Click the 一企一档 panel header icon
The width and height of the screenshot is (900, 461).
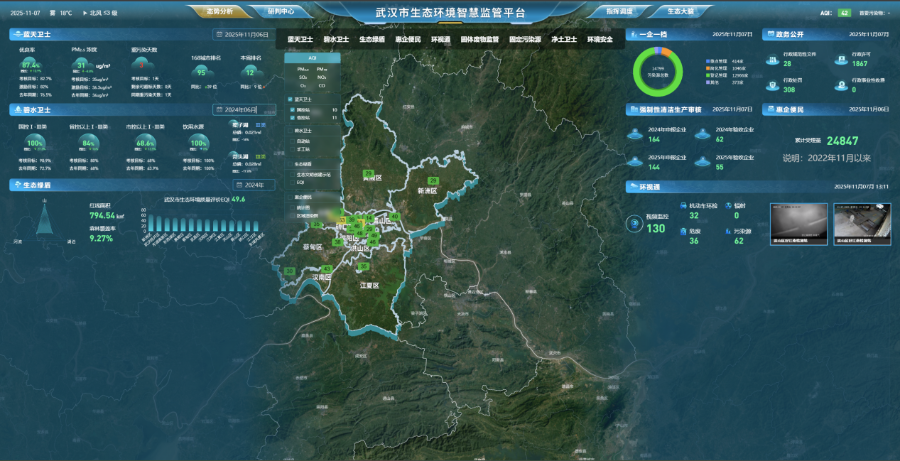click(x=632, y=35)
